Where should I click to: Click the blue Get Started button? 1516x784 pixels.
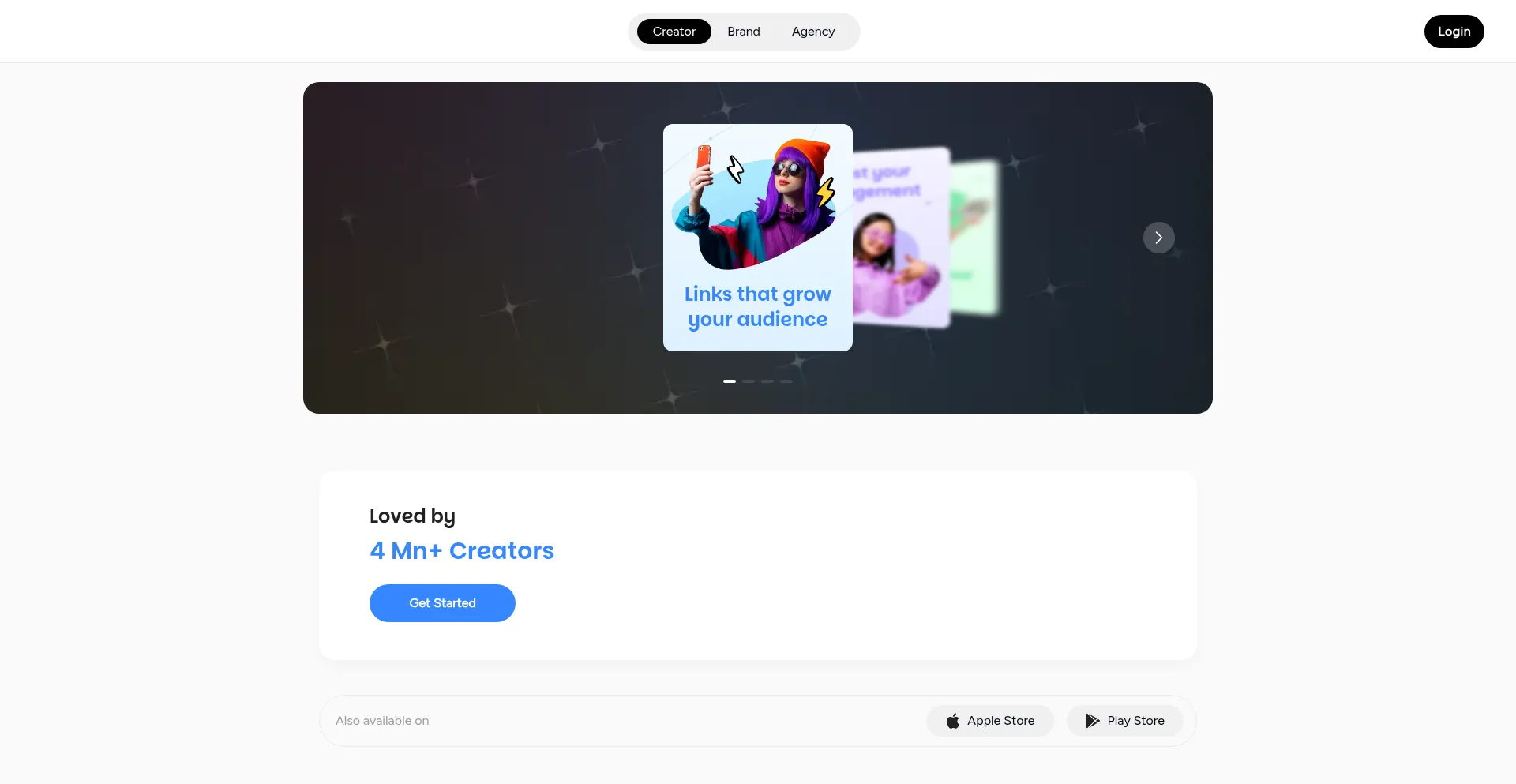coord(442,603)
